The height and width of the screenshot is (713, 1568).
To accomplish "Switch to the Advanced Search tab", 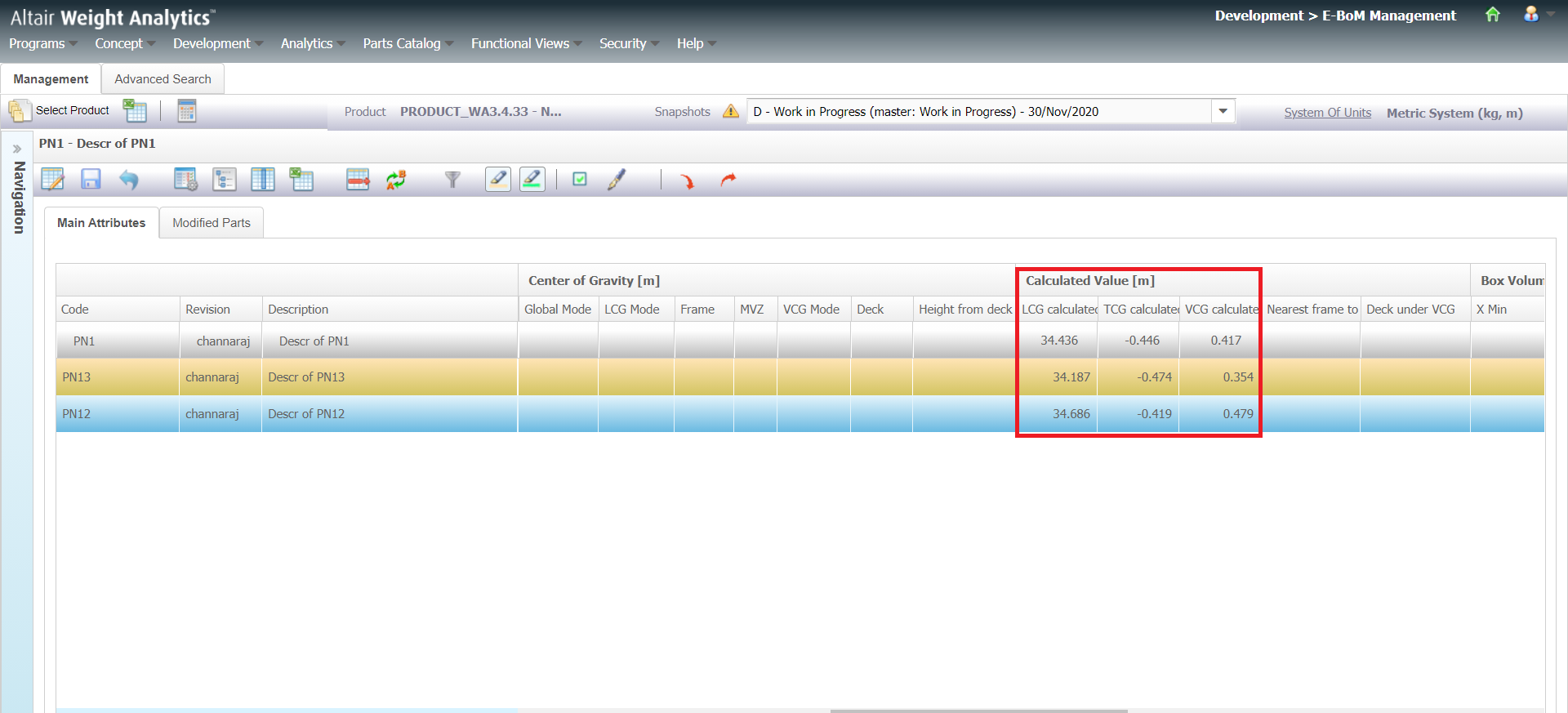I will tap(163, 79).
